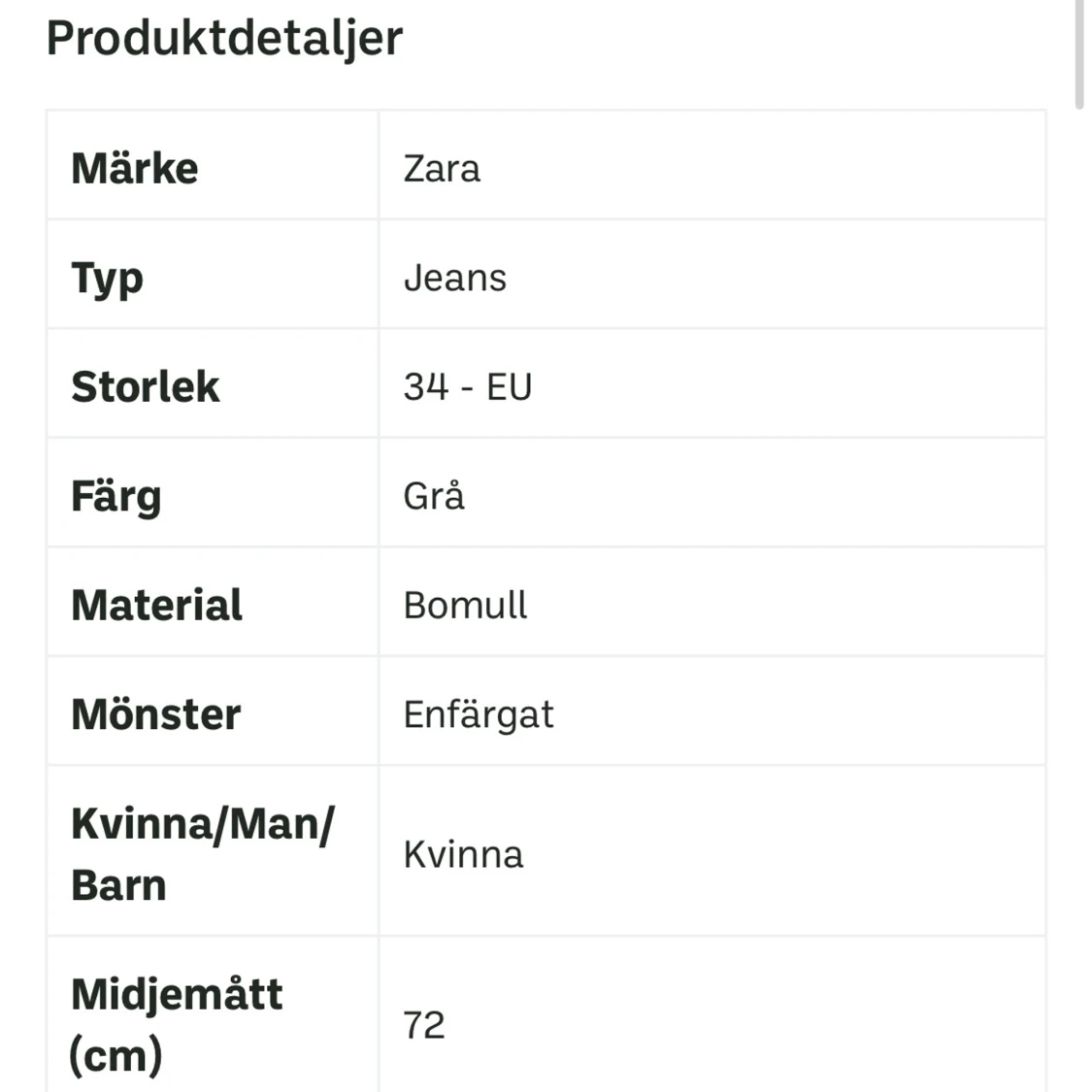
Task: Select the Färg label cell
Action: 213,493
